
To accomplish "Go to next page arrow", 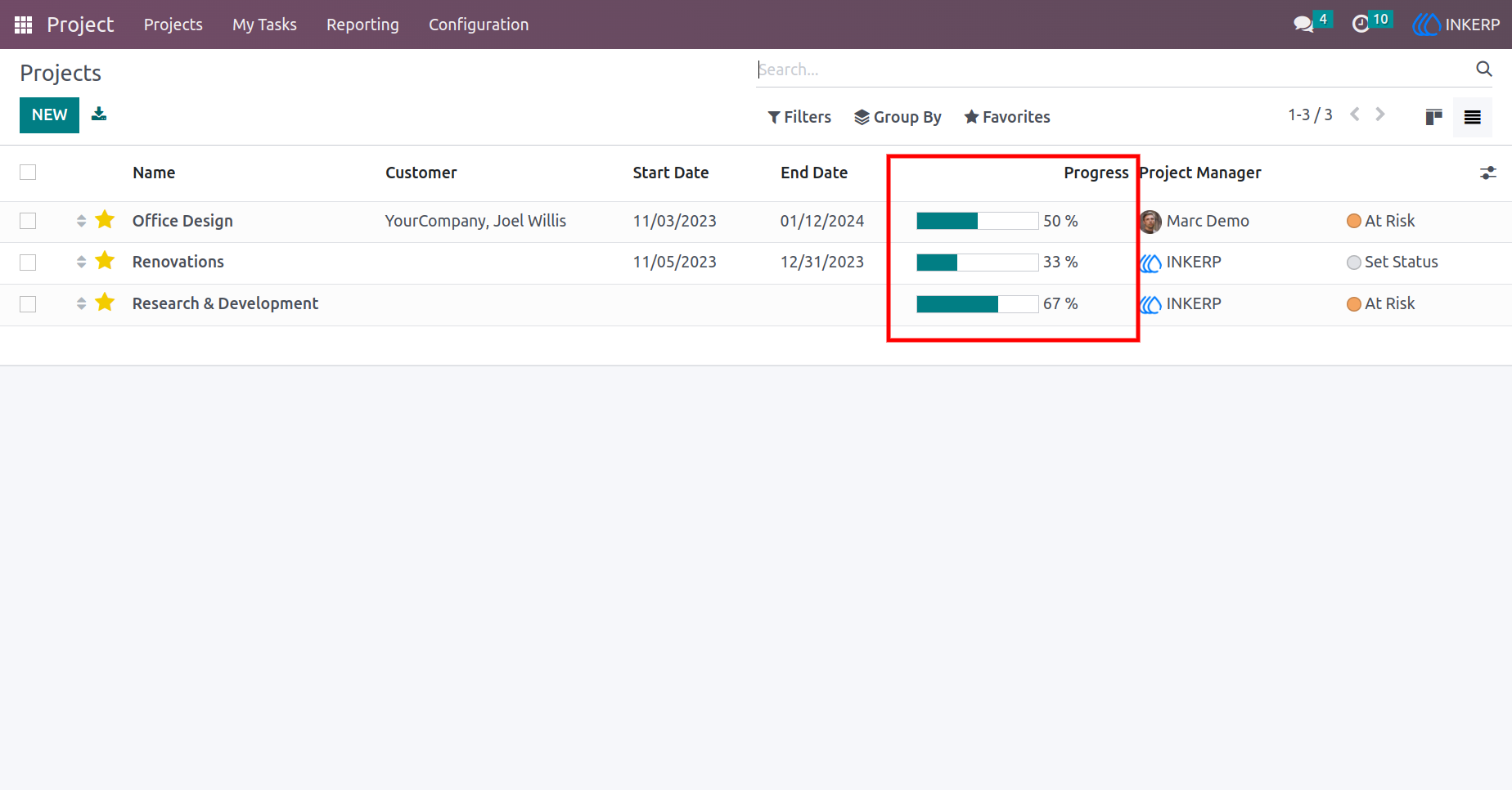I will click(1380, 114).
